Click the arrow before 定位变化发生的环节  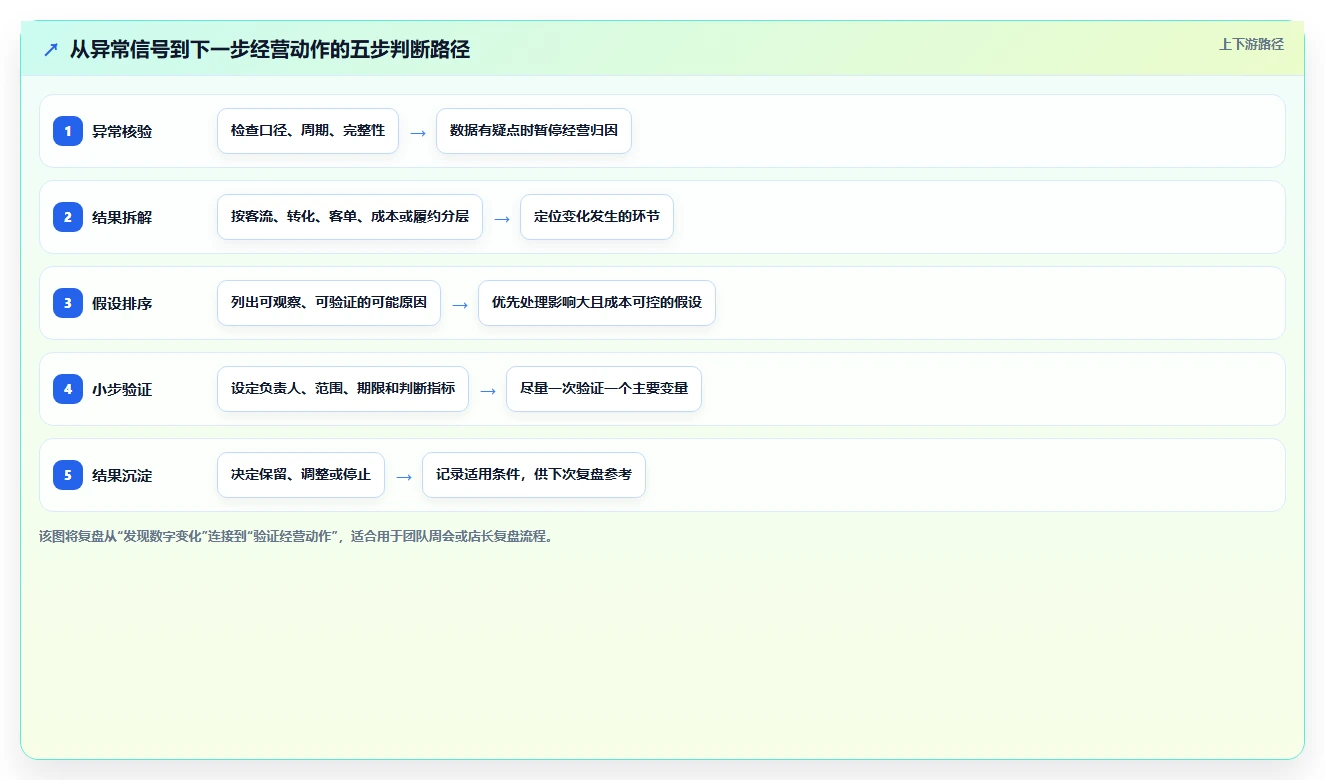tap(502, 218)
